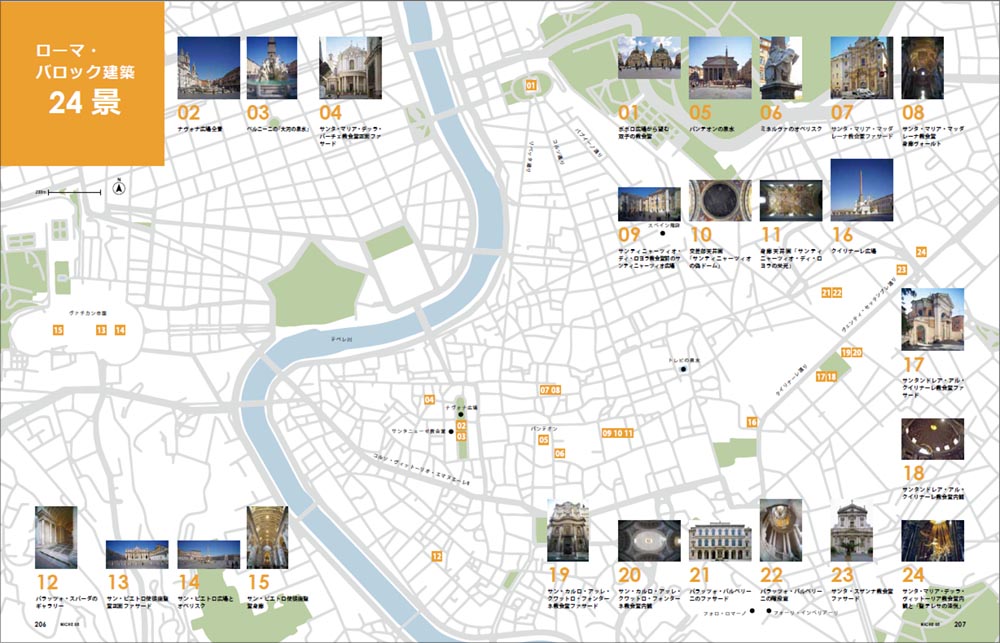Click the title "ローマ・バロック建築 24景"
Image resolution: width=1000 pixels, height=643 pixels.
[85, 78]
